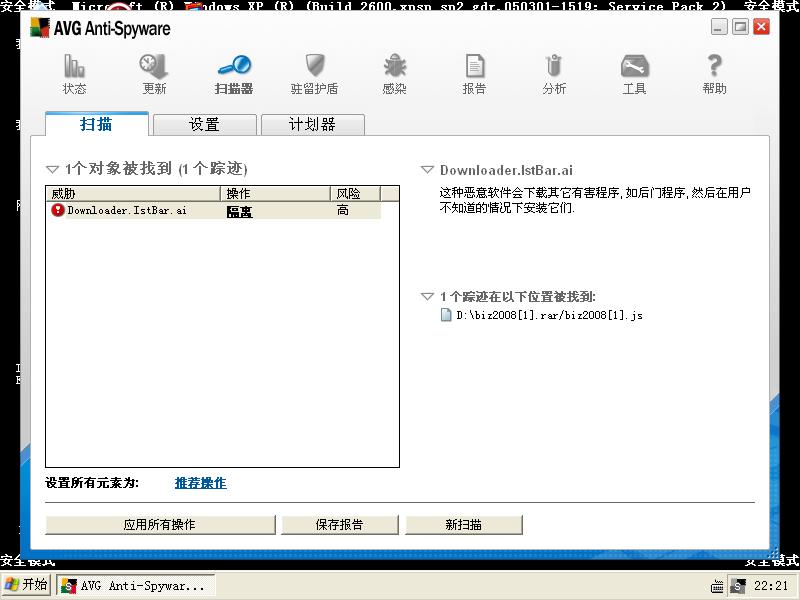The image size is (800, 600).
Task: Click AVG Anti-Spyware taskbar button
Action: (x=136, y=586)
